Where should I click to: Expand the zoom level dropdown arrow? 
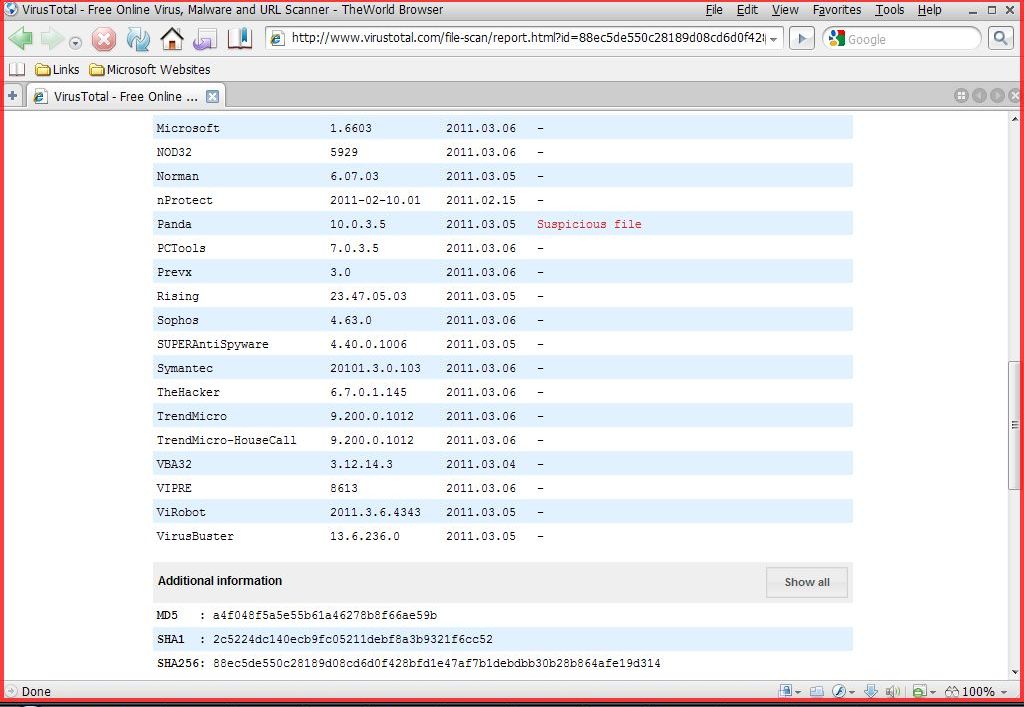(1004, 693)
